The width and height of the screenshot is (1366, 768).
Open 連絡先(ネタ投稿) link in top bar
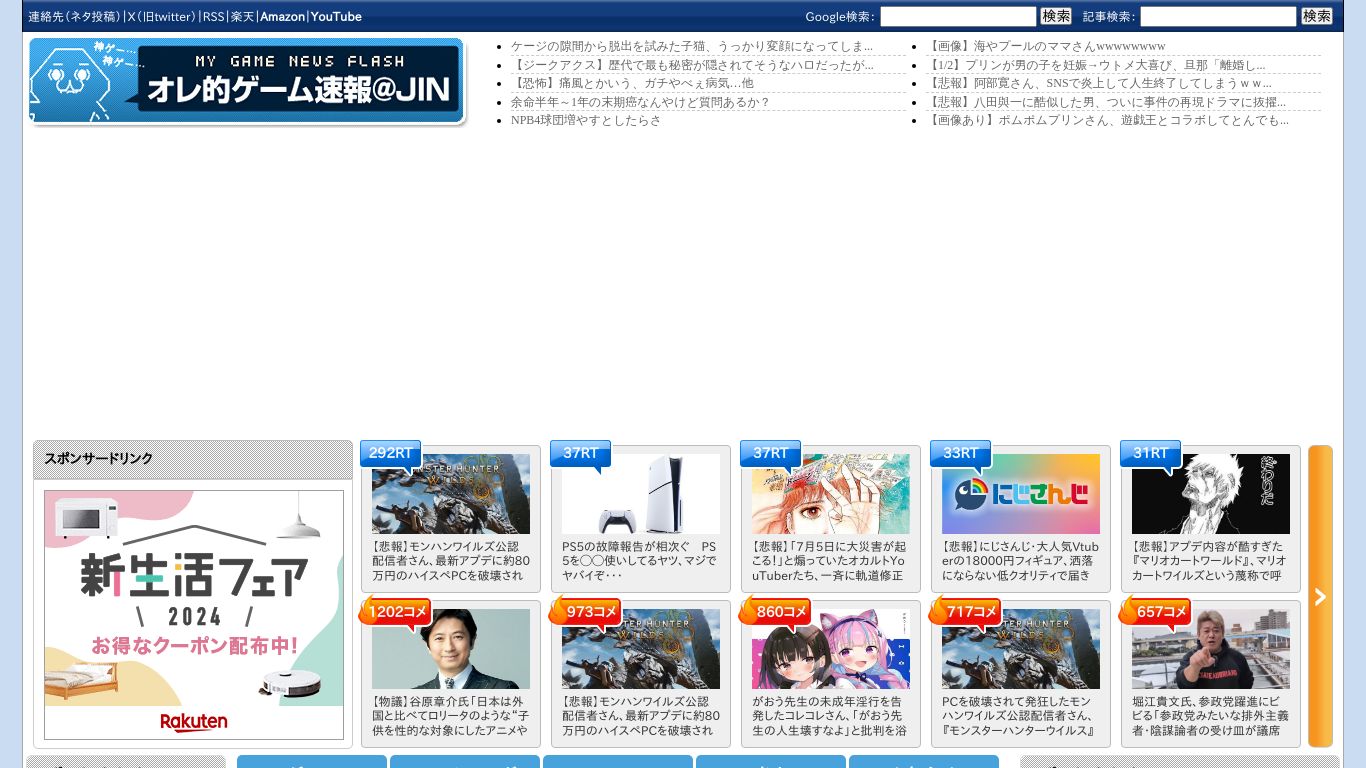(74, 17)
